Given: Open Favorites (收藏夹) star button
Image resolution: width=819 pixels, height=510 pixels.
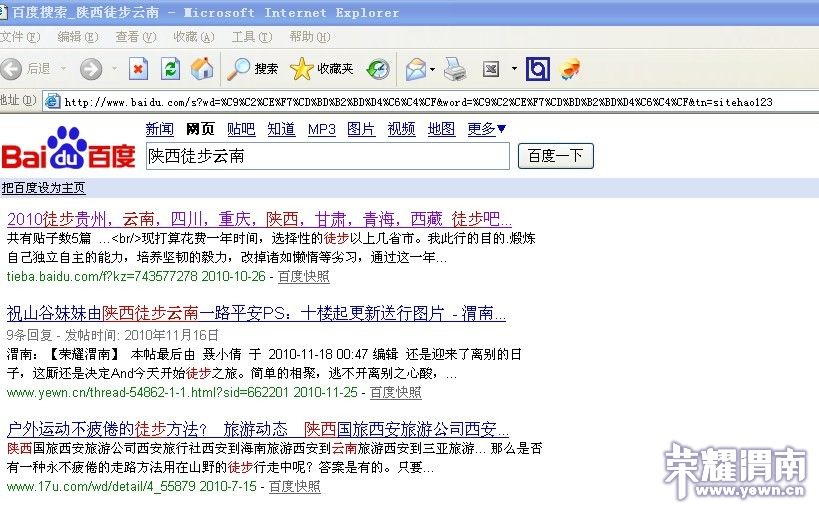Looking at the screenshot, I should click(x=322, y=69).
